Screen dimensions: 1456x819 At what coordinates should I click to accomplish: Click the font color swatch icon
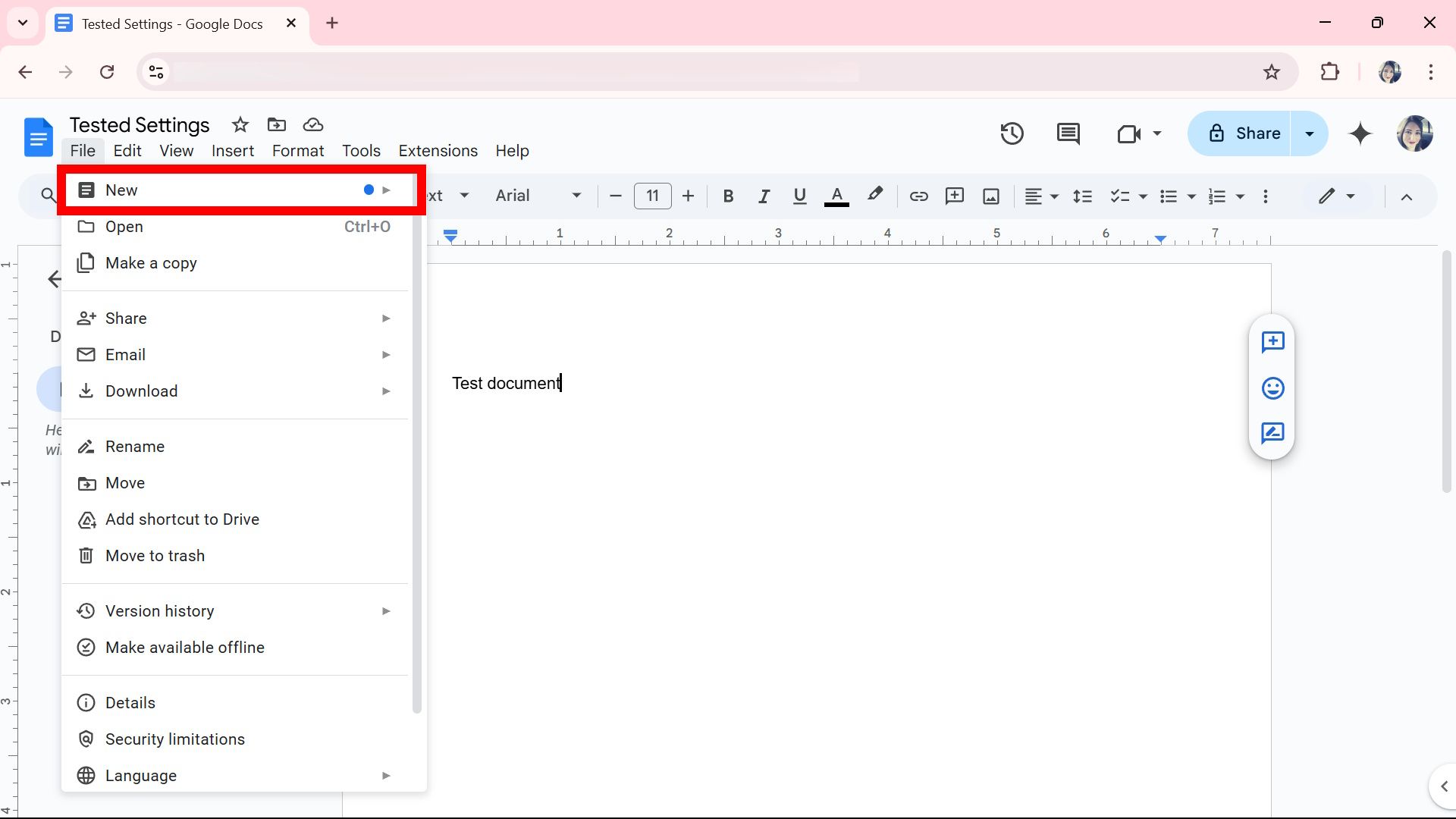837,196
